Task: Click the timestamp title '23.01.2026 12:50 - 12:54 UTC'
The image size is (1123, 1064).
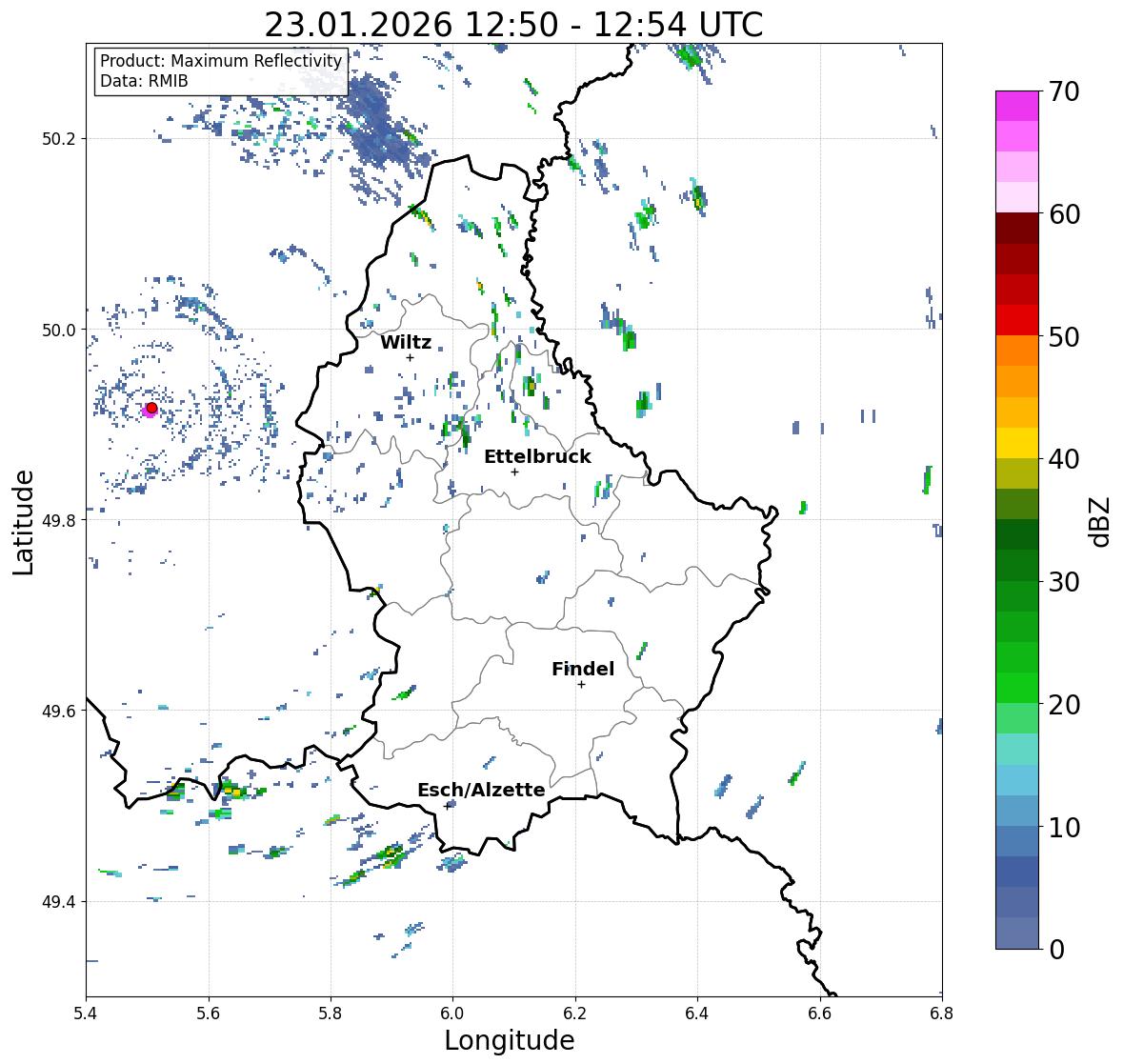Action: [513, 25]
